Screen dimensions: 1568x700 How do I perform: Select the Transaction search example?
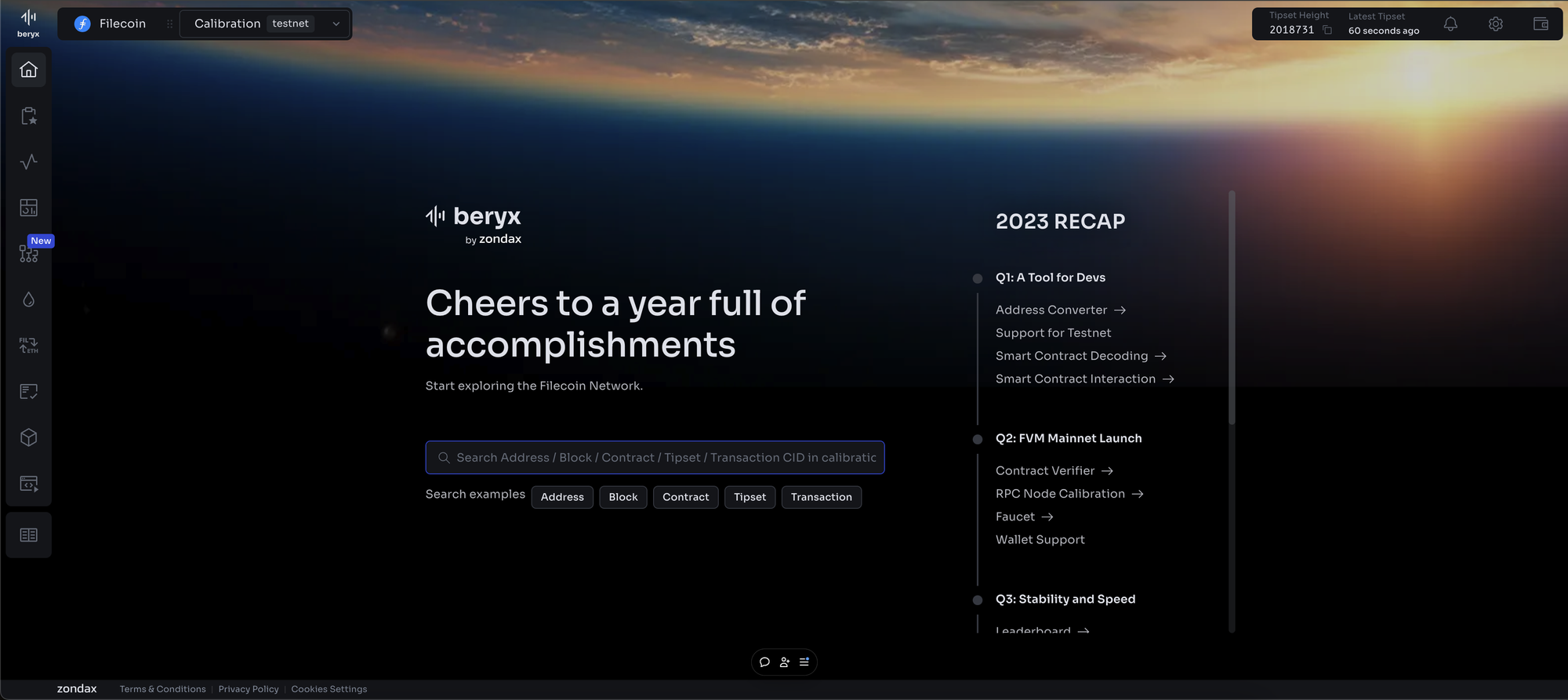click(x=821, y=497)
